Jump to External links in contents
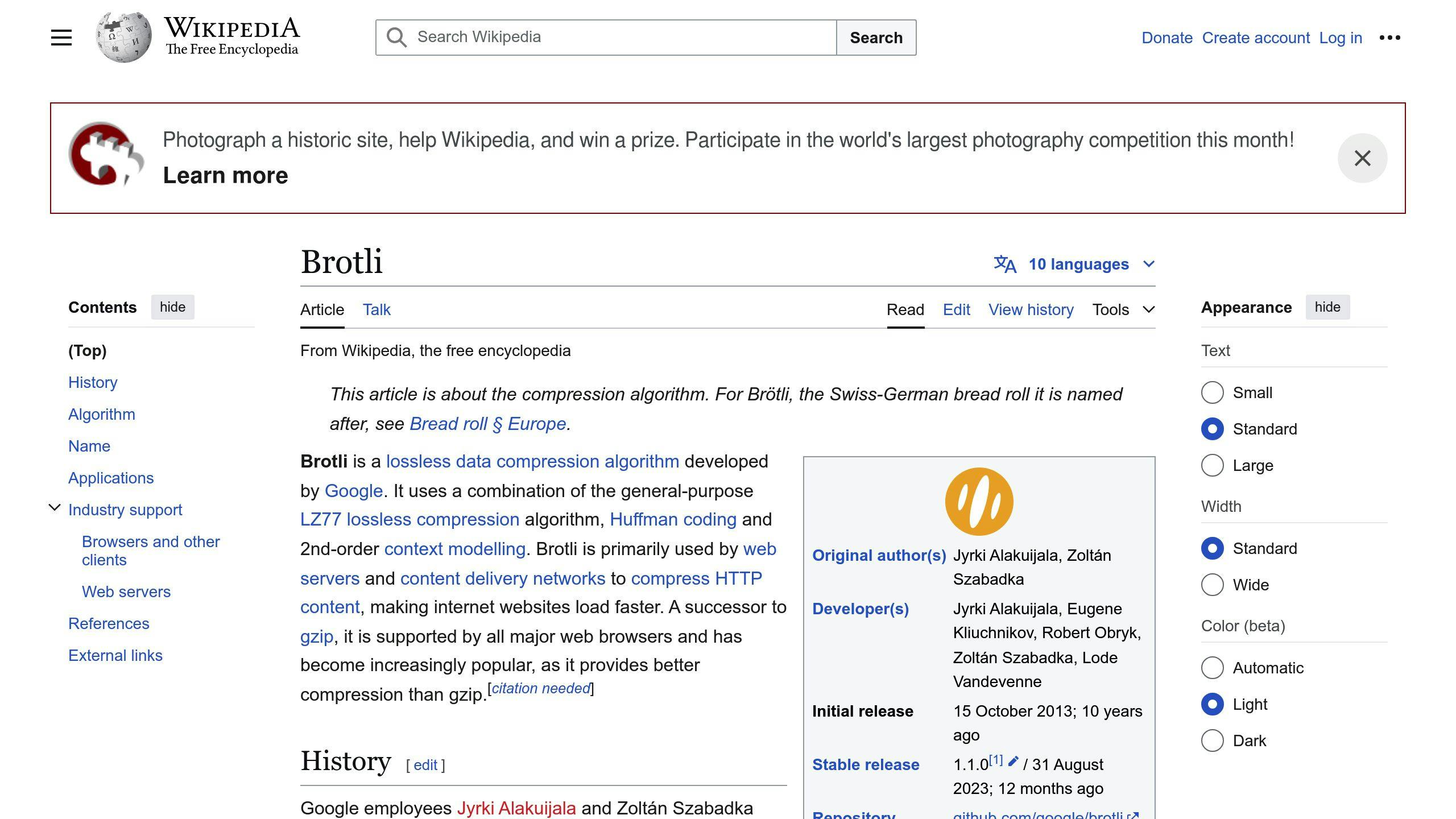Screen dimensions: 1456x819 pyautogui.click(x=115, y=655)
